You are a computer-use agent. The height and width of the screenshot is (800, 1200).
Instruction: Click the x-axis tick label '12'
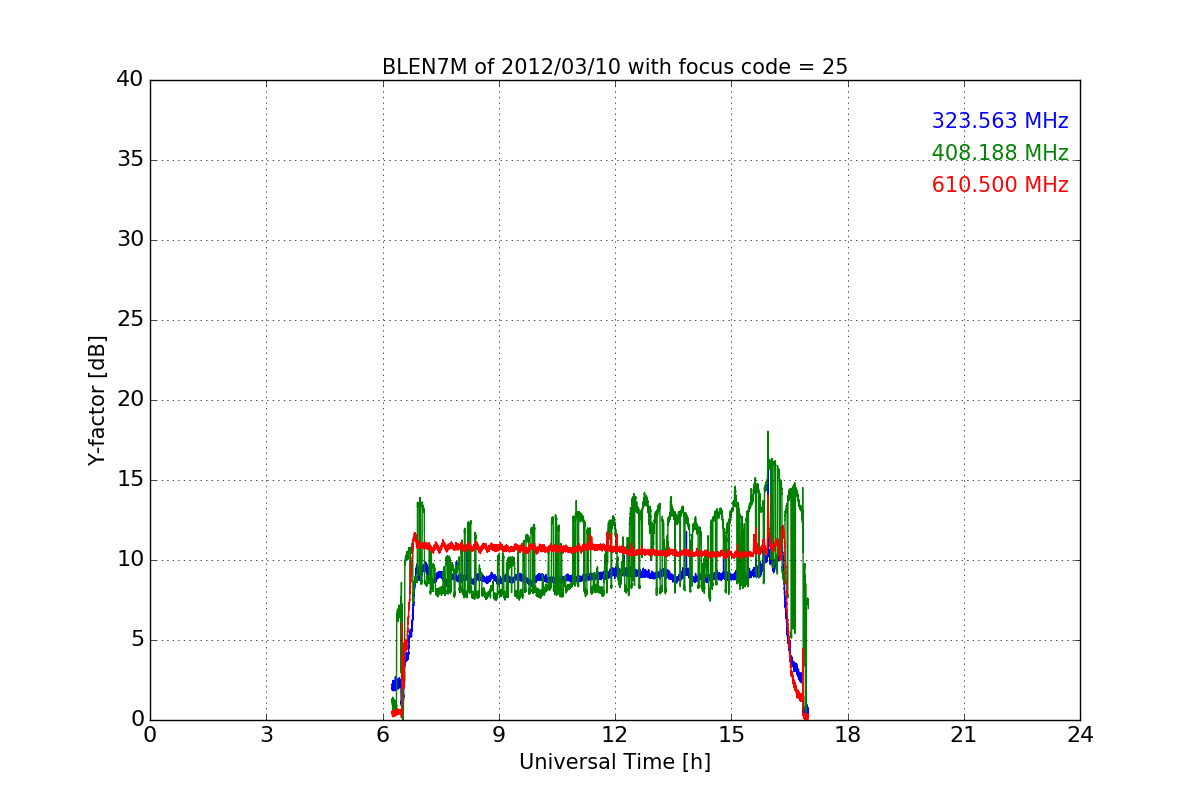coord(615,735)
